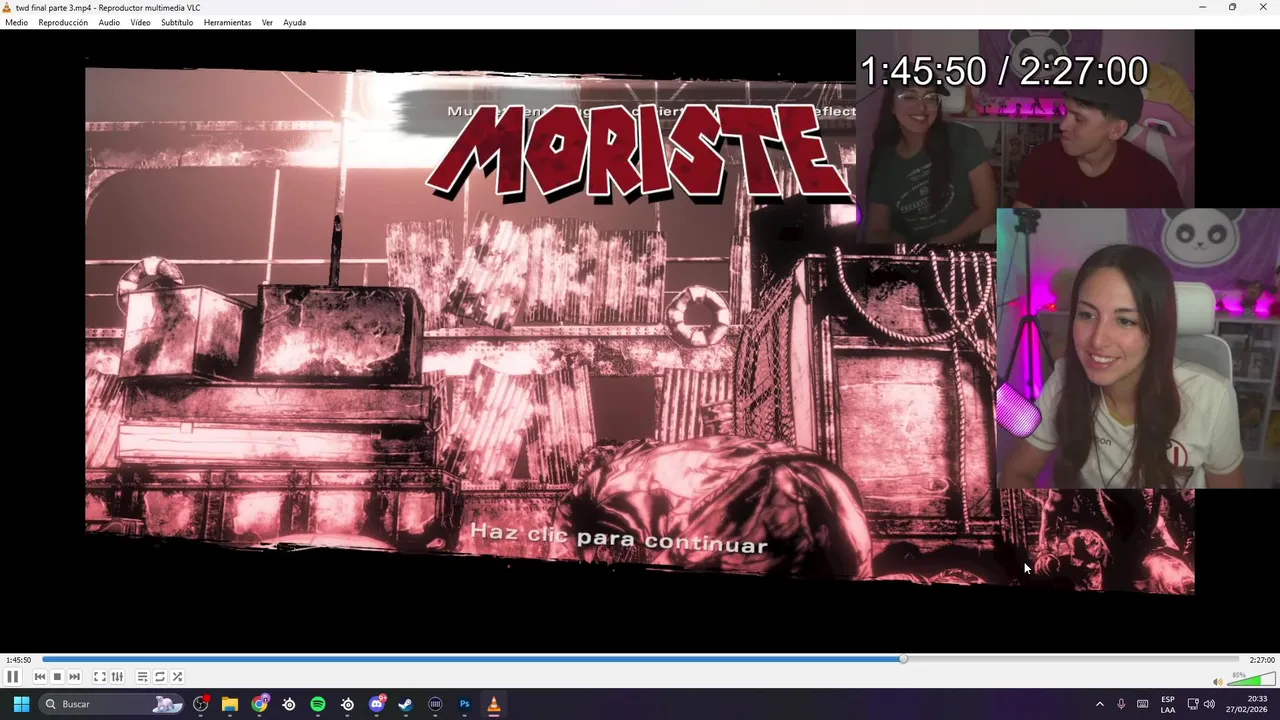
Task: Click 'Haz clic para continuar' in the video
Action: coord(619,538)
